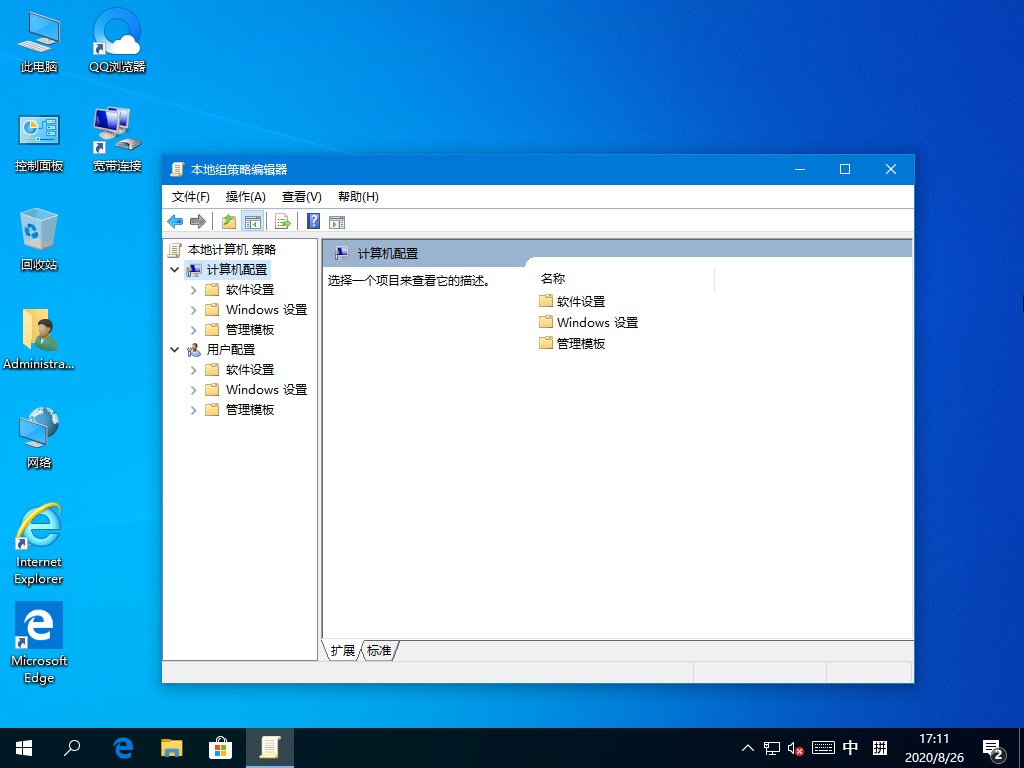The width and height of the screenshot is (1024, 768).
Task: Open 文件资源管理器 from the taskbar
Action: [x=172, y=747]
